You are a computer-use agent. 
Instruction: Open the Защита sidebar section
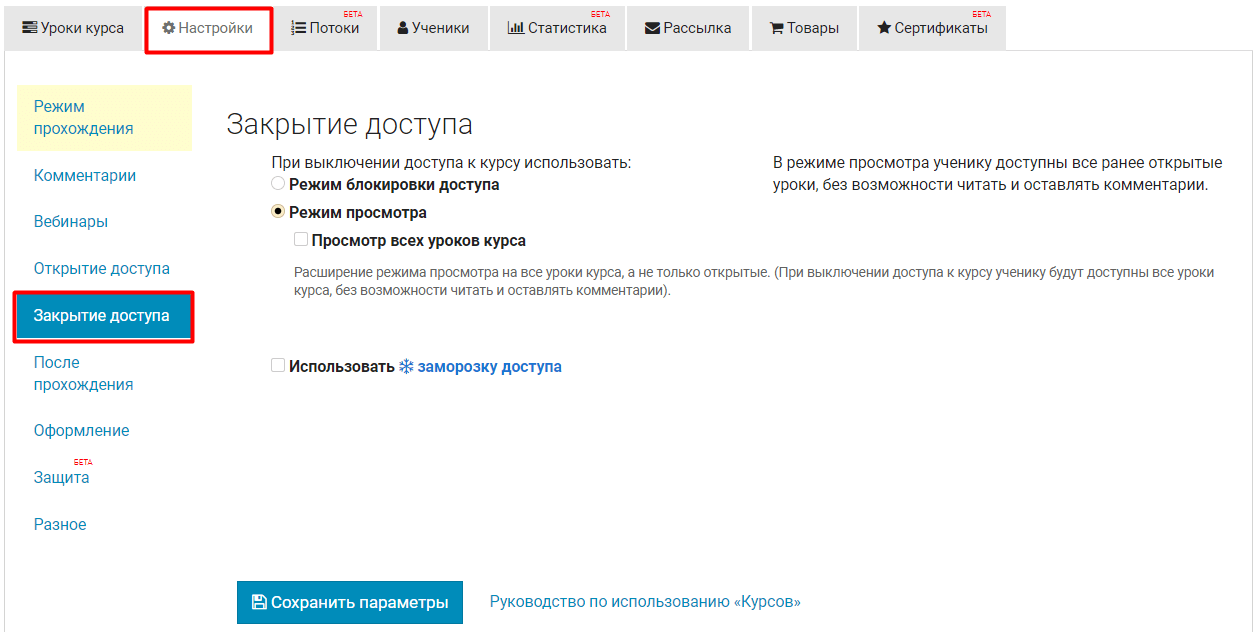point(61,478)
